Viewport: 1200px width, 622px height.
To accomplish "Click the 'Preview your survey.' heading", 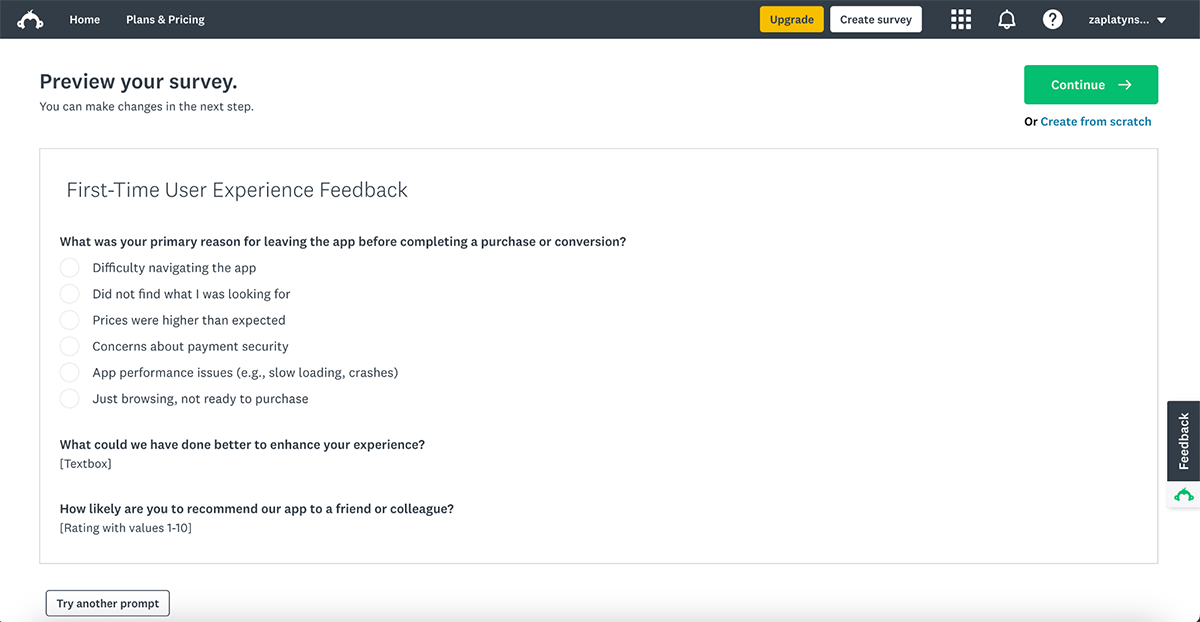I will [x=138, y=82].
